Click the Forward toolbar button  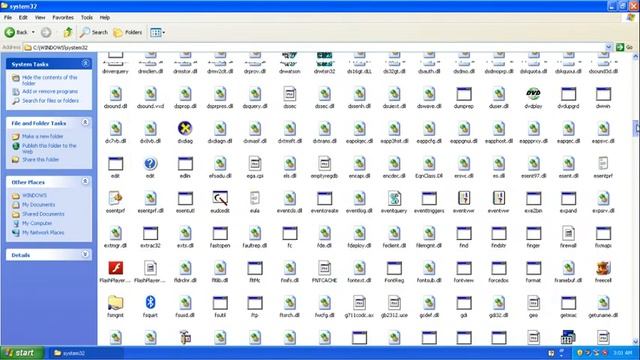point(46,32)
